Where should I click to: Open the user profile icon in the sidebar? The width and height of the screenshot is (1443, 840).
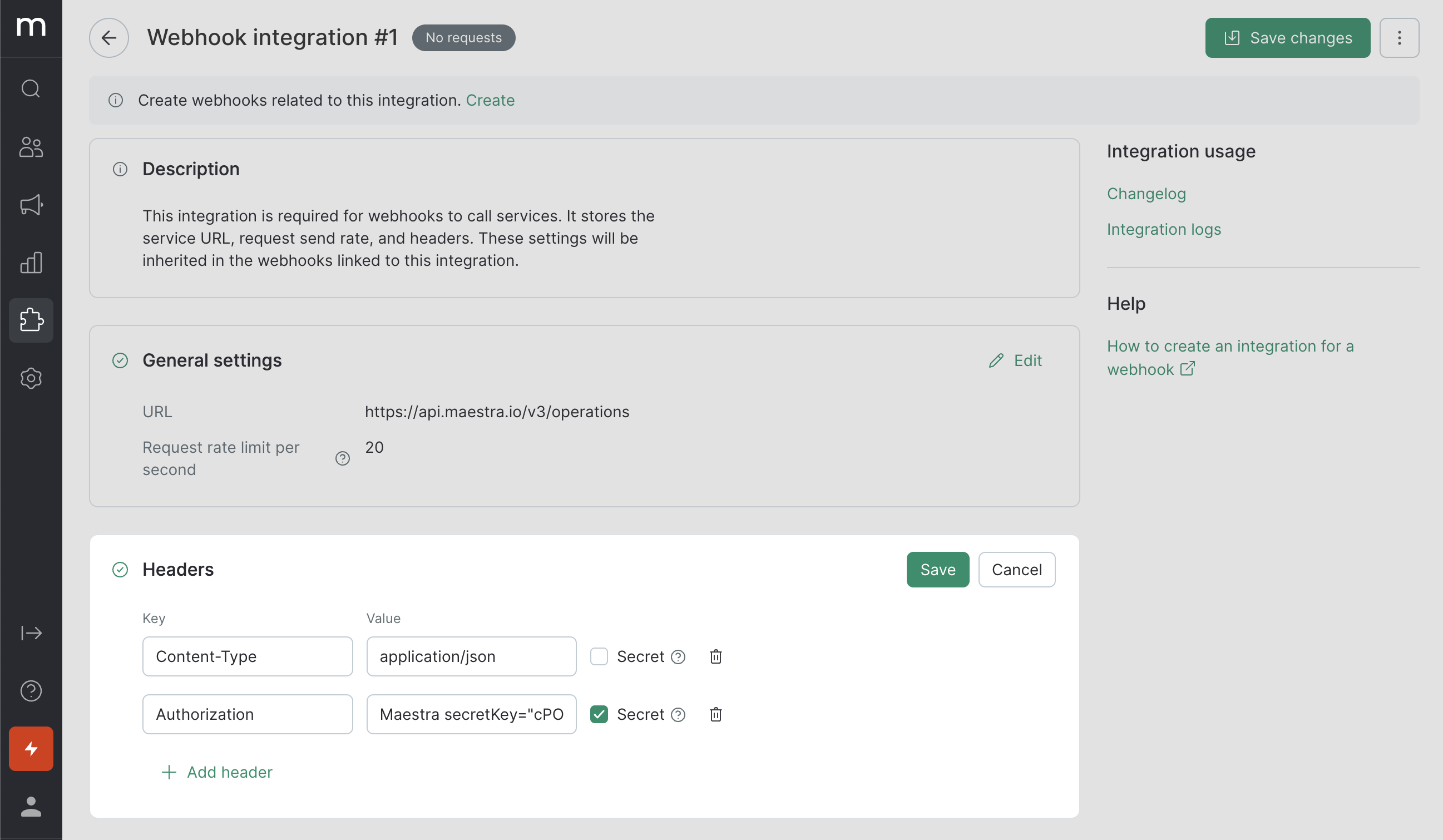(31, 807)
